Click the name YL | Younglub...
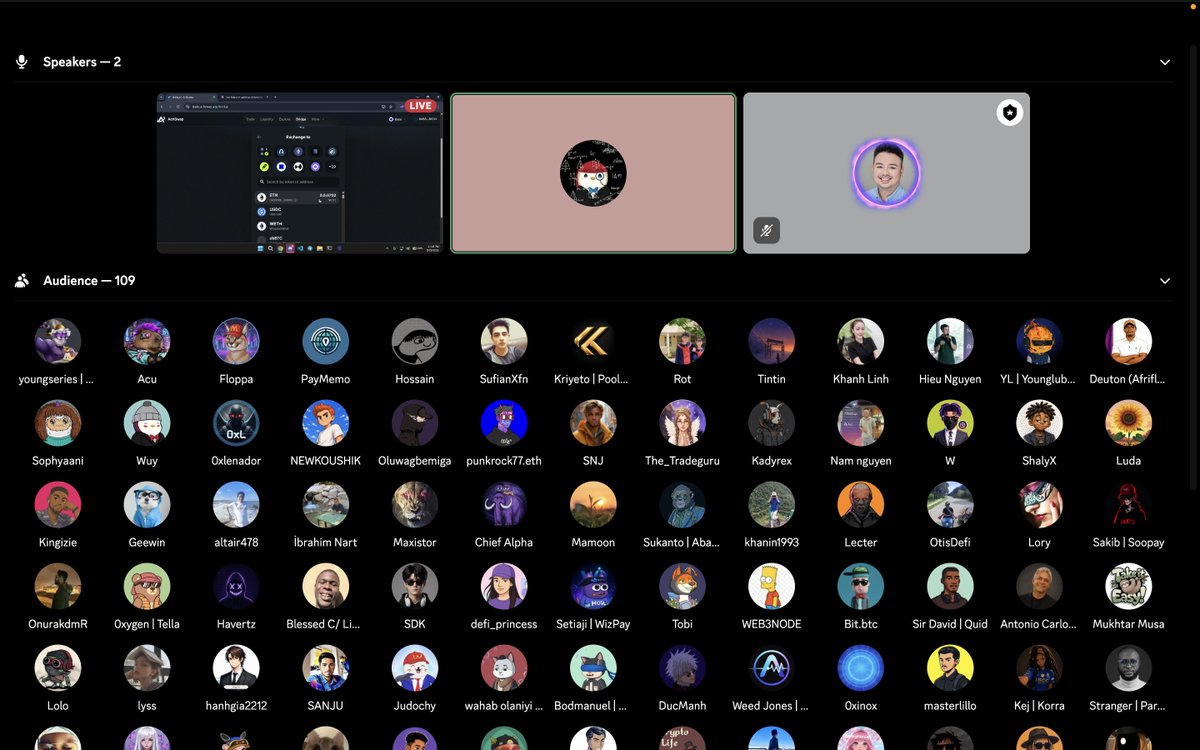 click(x=1039, y=379)
